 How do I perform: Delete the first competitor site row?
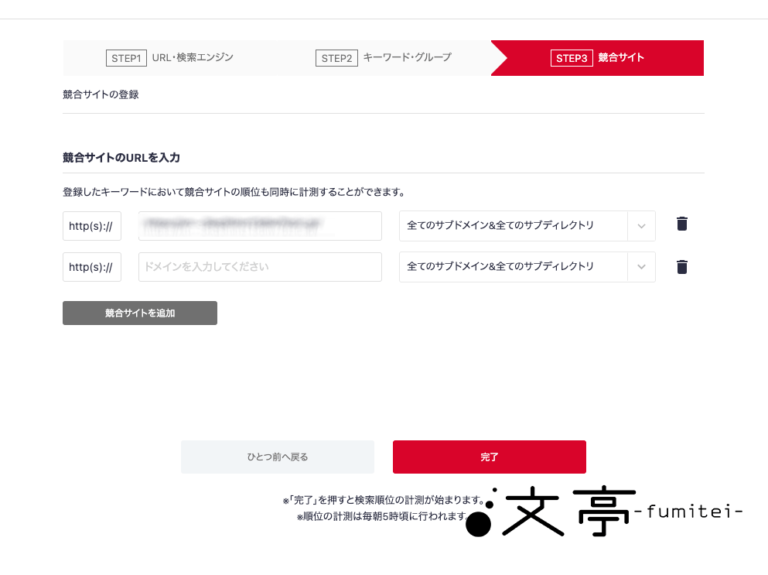click(x=682, y=224)
